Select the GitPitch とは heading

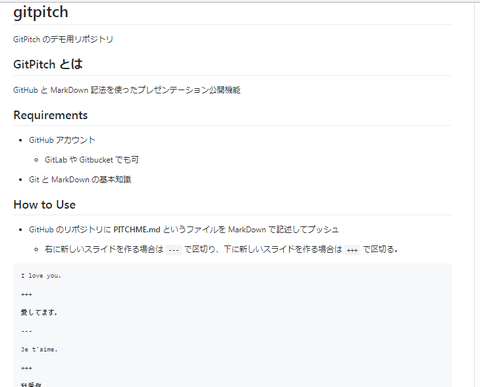tap(48, 64)
